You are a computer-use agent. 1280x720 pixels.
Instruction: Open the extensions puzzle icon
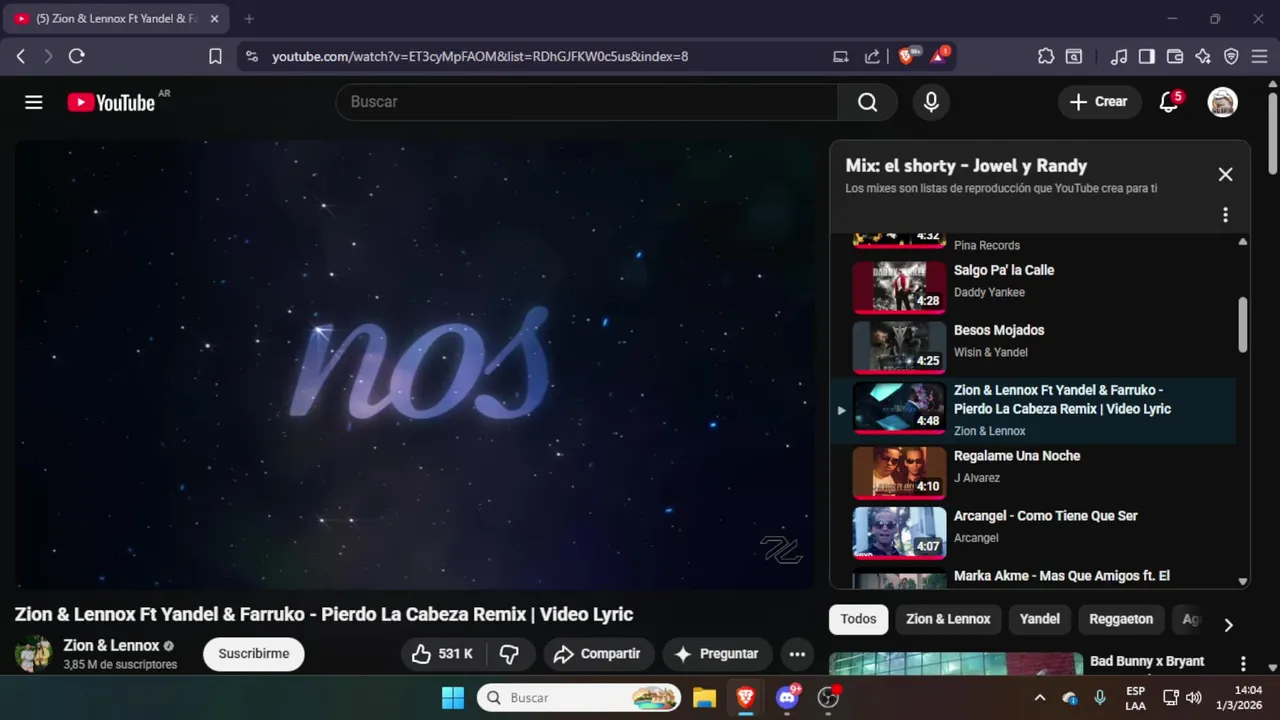pos(1046,56)
